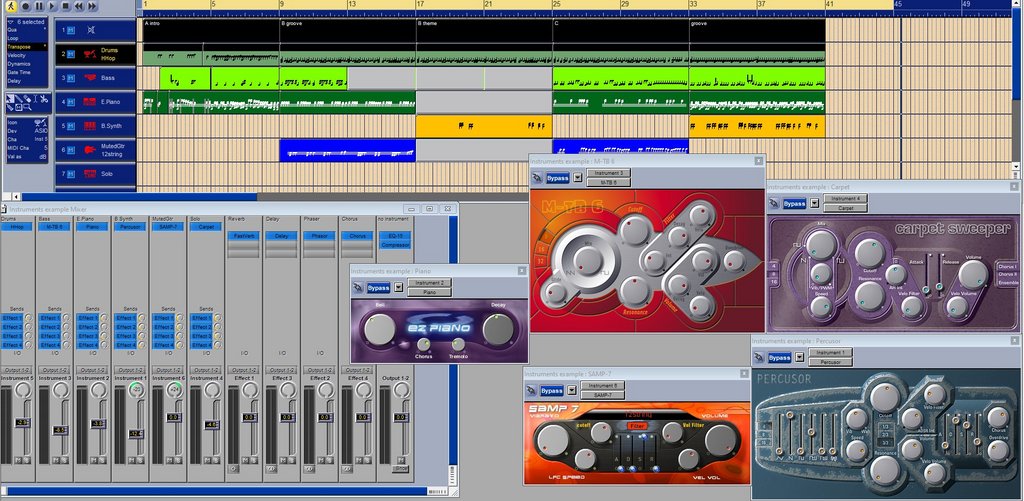Stop playback with the Stop button
Screen dimensions: 1024x501
pyautogui.click(x=65, y=6)
